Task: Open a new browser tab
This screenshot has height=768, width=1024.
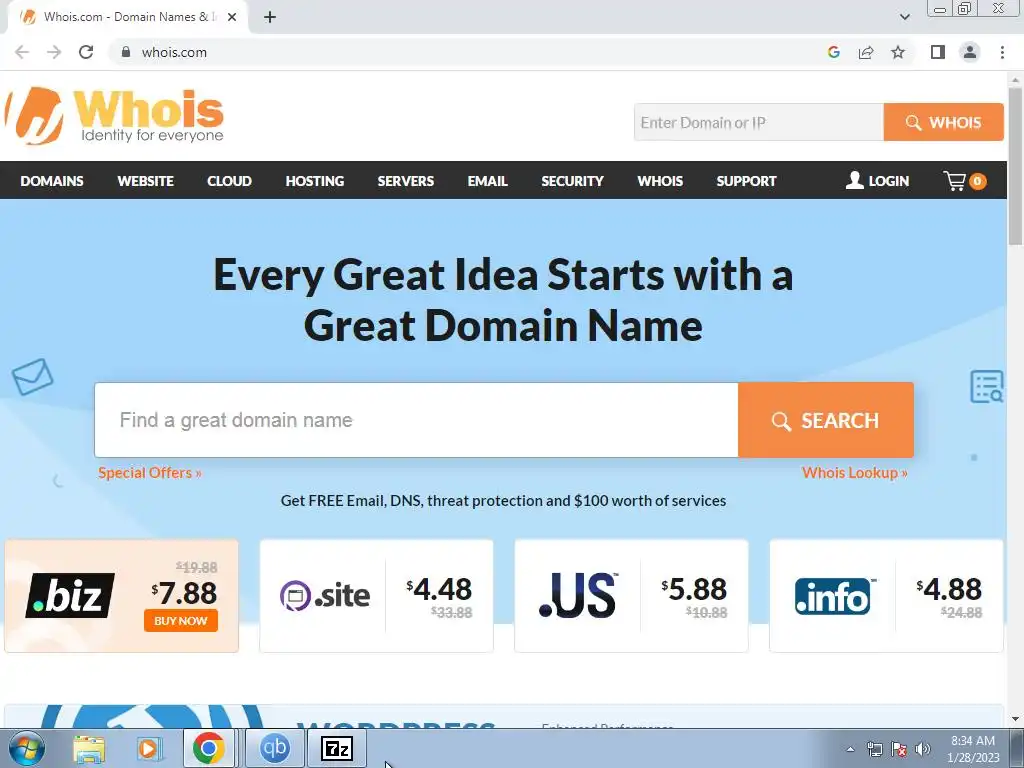Action: point(270,17)
